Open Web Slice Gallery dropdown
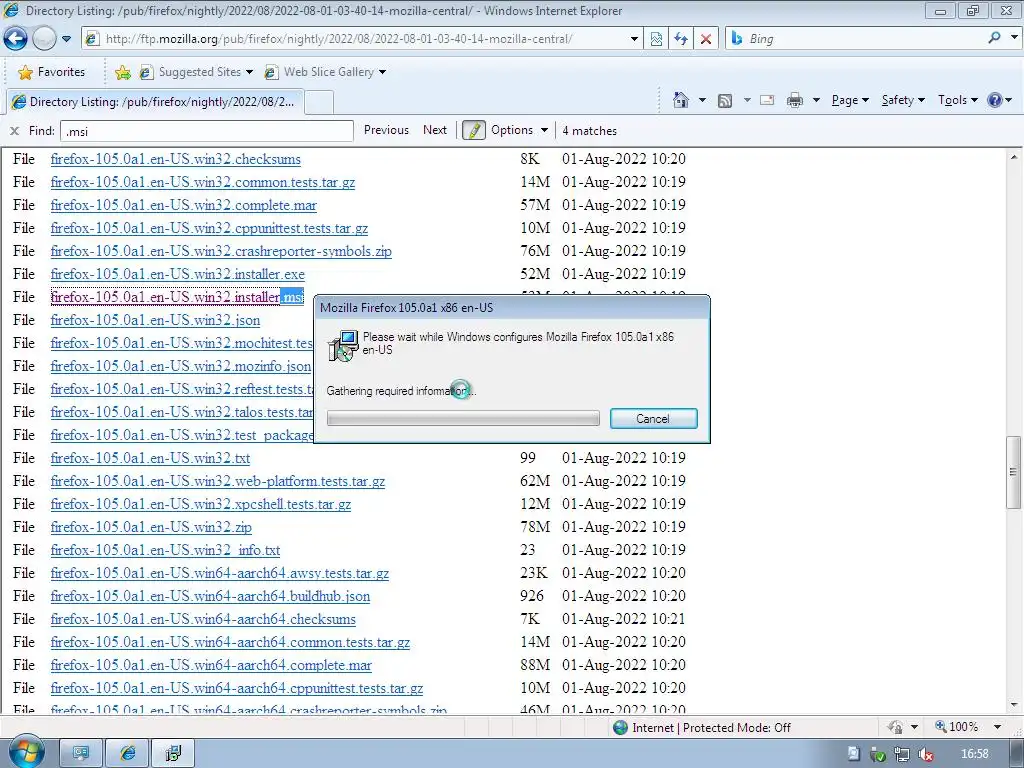Image resolution: width=1024 pixels, height=768 pixels. (x=325, y=72)
